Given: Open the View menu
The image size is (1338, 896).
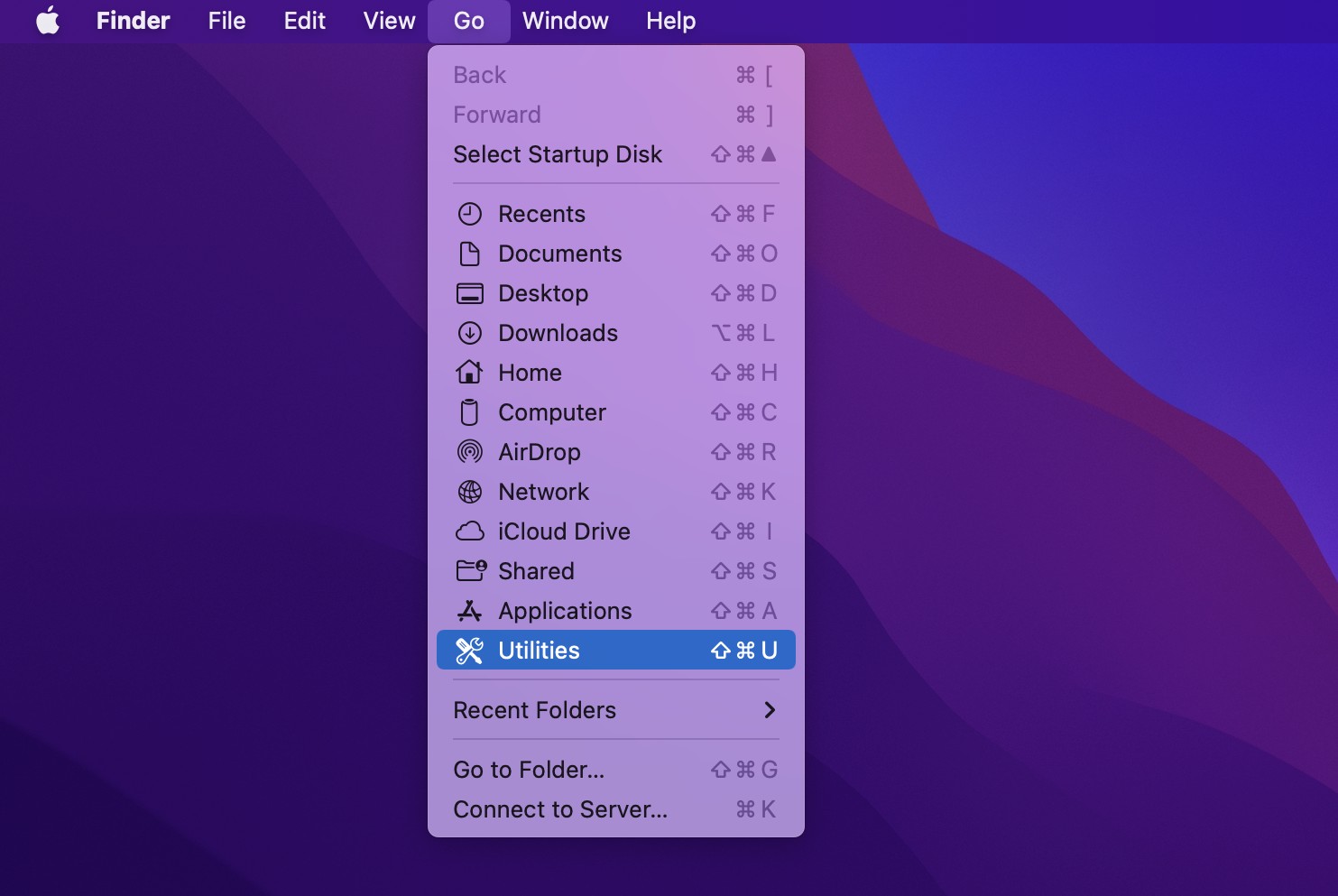Looking at the screenshot, I should [x=389, y=21].
